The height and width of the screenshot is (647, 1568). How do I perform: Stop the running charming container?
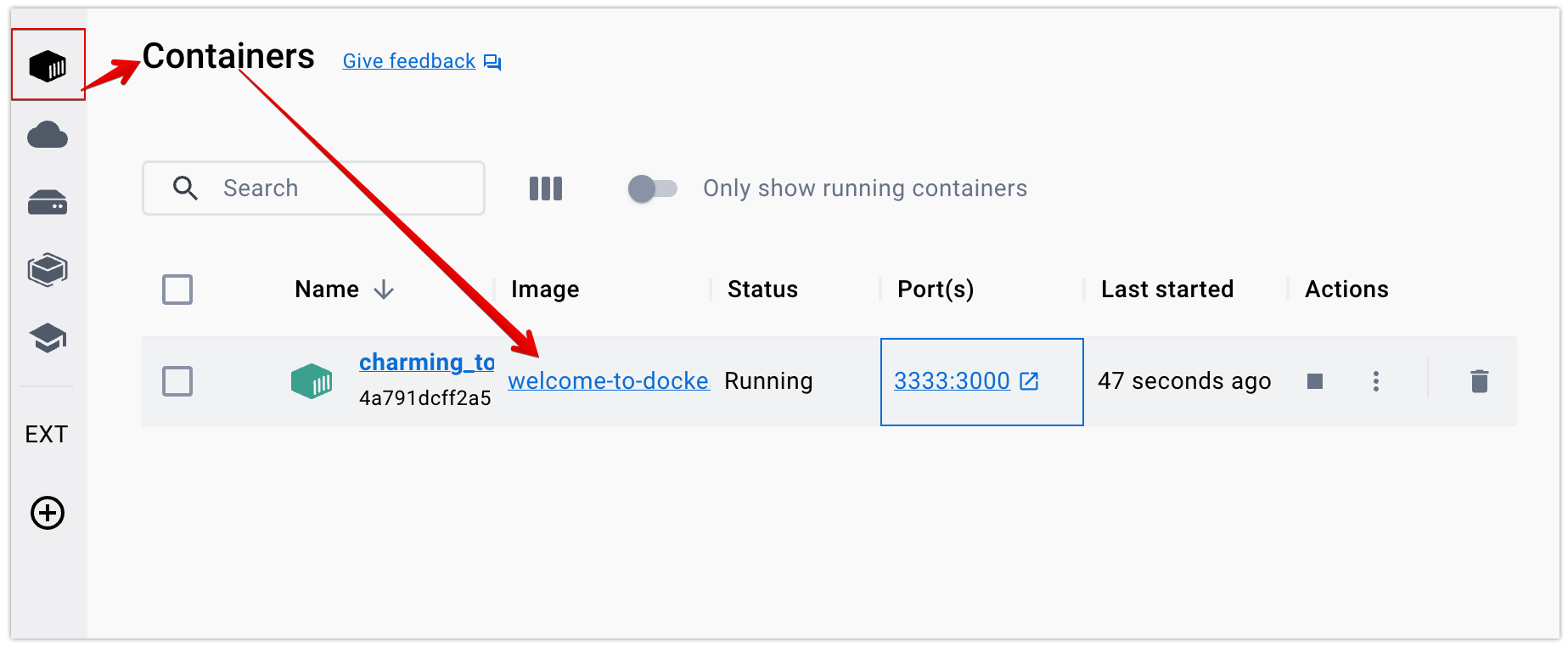(x=1315, y=381)
